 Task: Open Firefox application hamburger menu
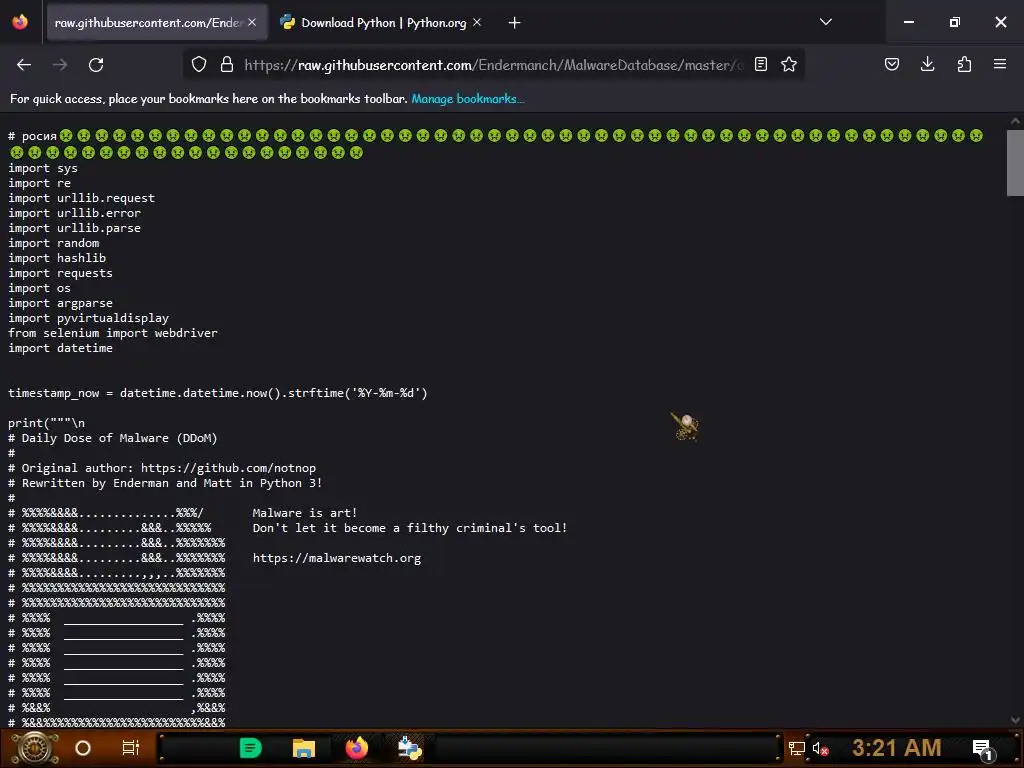(x=1000, y=64)
